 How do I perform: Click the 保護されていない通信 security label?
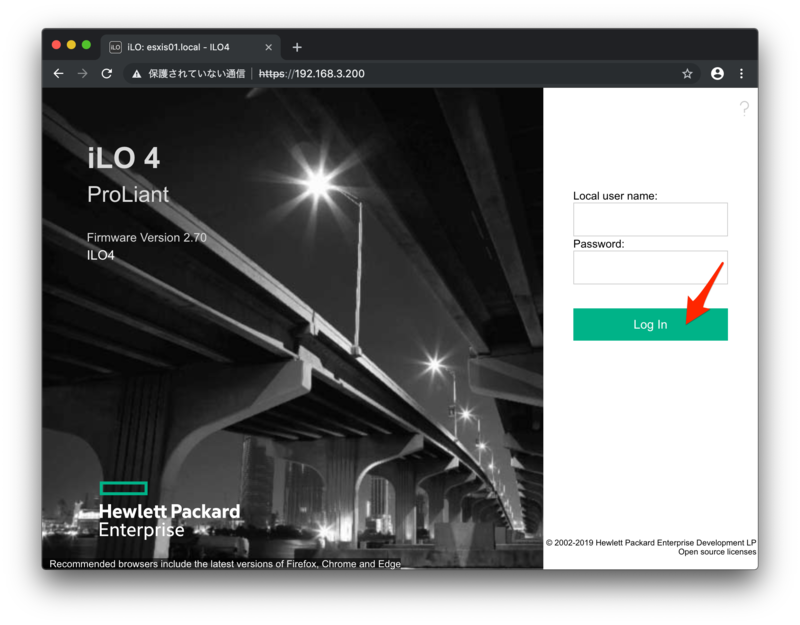pos(196,74)
